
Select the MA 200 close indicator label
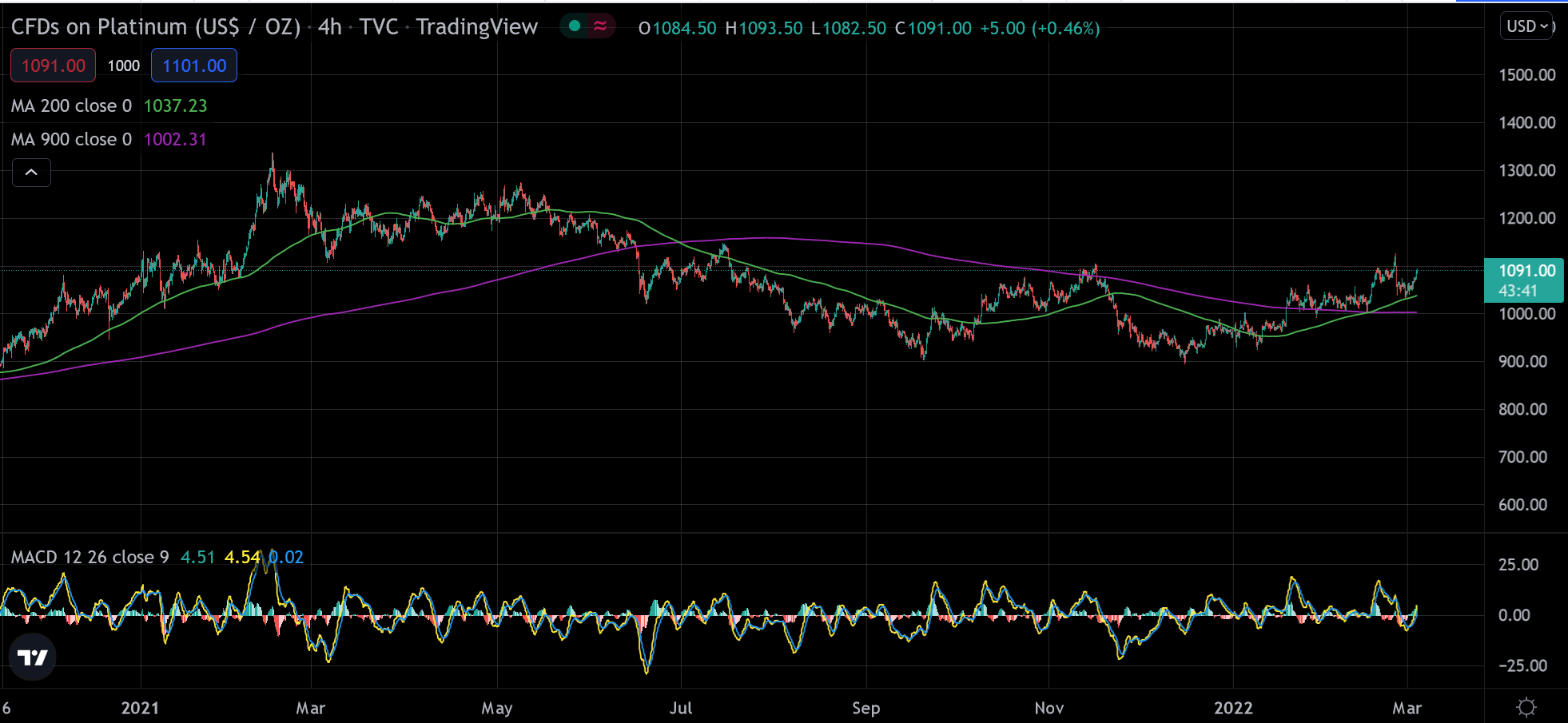click(71, 105)
